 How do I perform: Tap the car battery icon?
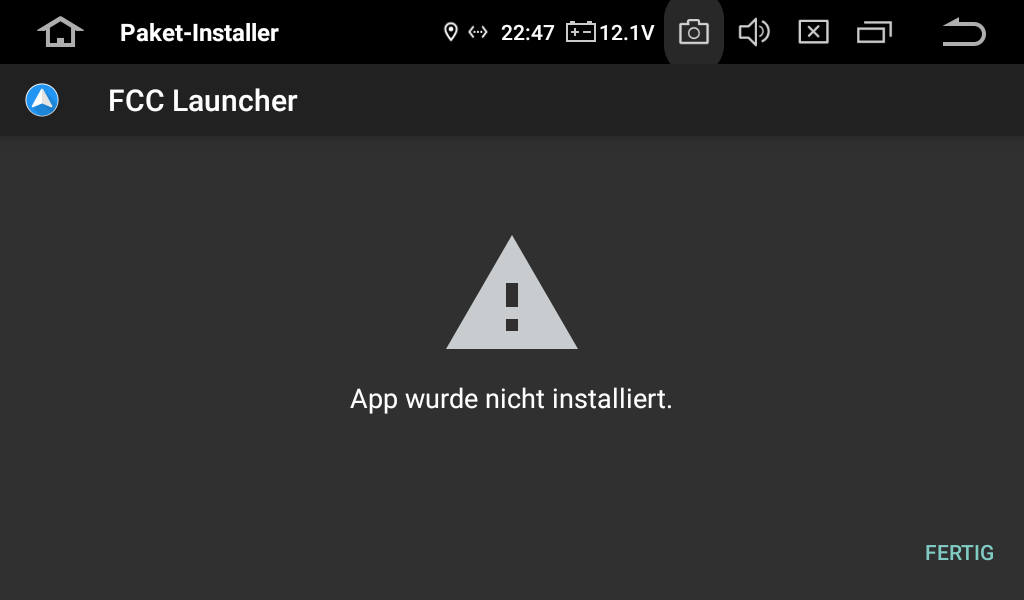[581, 32]
